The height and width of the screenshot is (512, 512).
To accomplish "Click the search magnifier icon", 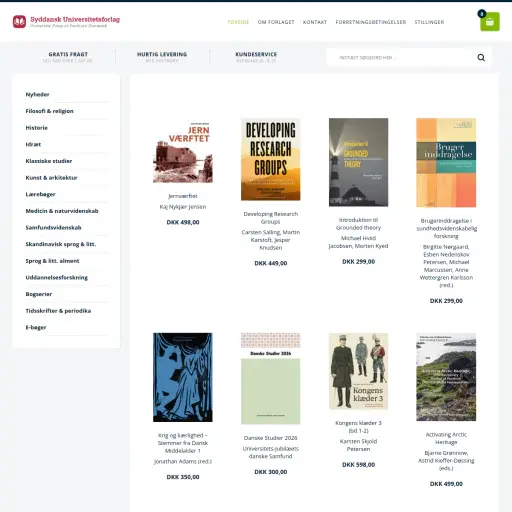I will pos(481,58).
